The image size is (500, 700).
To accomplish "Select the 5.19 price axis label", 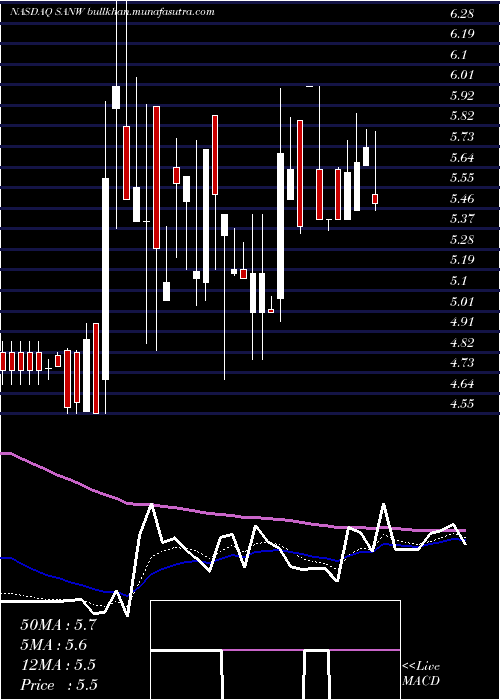I will click(x=462, y=260).
